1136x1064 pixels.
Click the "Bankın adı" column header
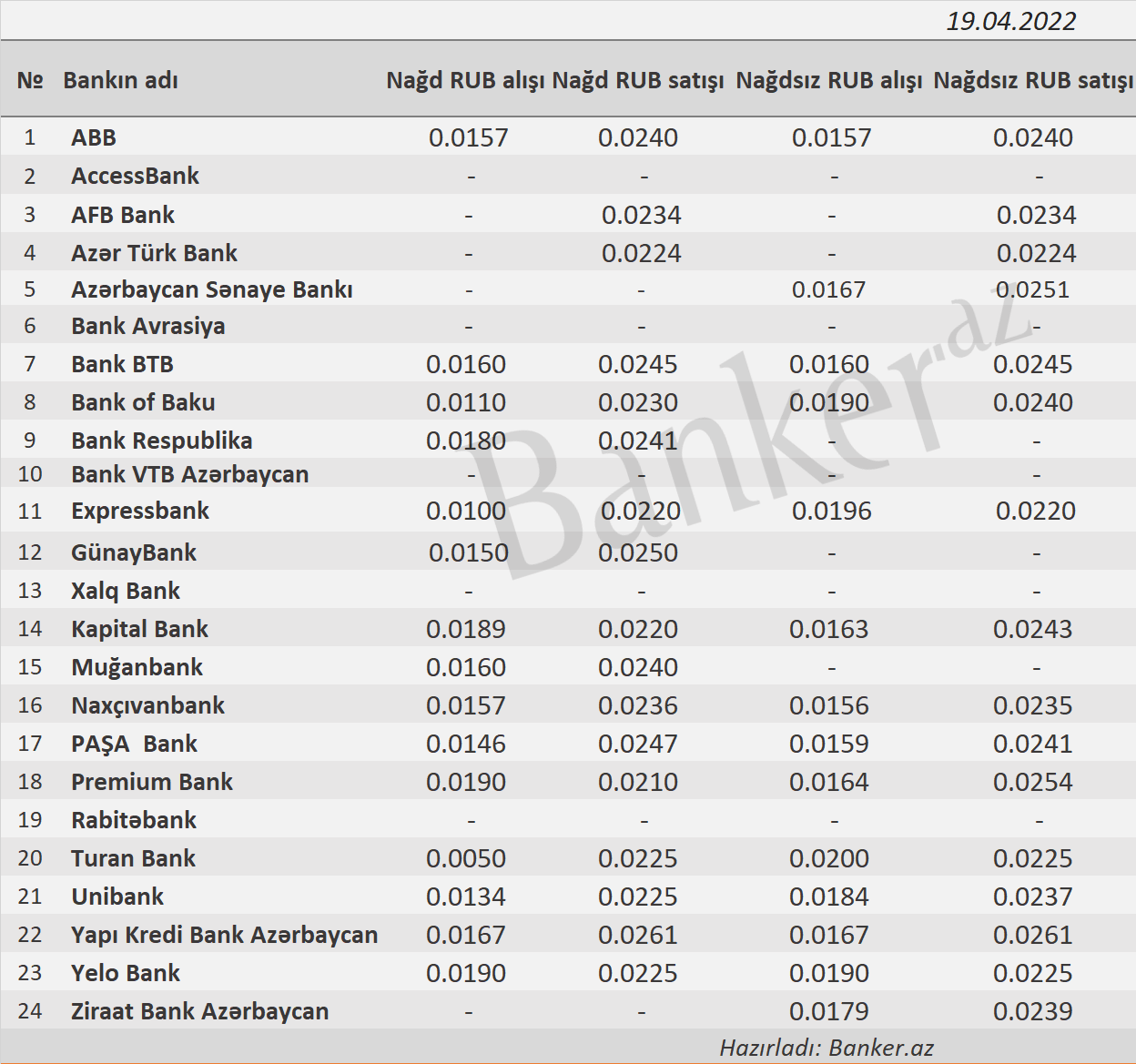[120, 80]
